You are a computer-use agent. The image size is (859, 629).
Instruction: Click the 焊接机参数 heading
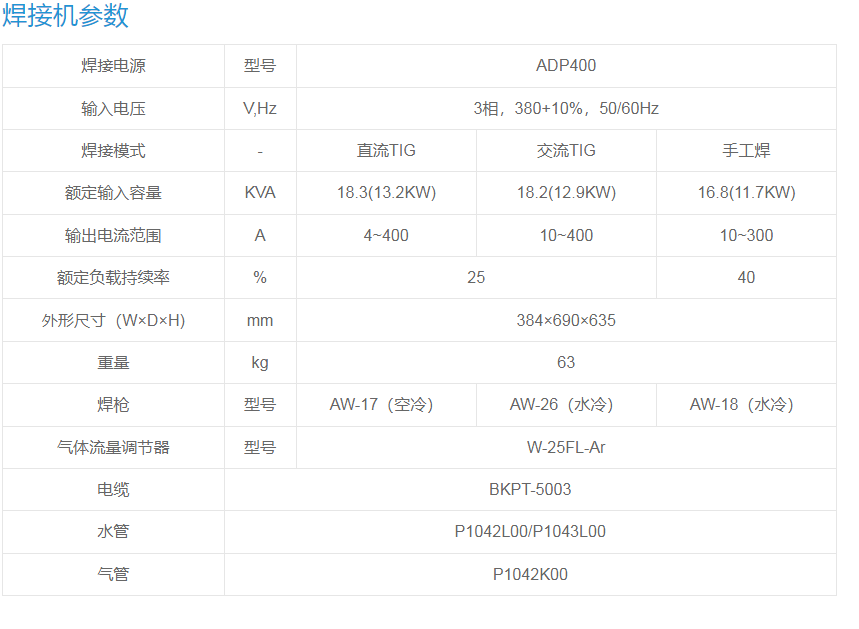click(66, 17)
